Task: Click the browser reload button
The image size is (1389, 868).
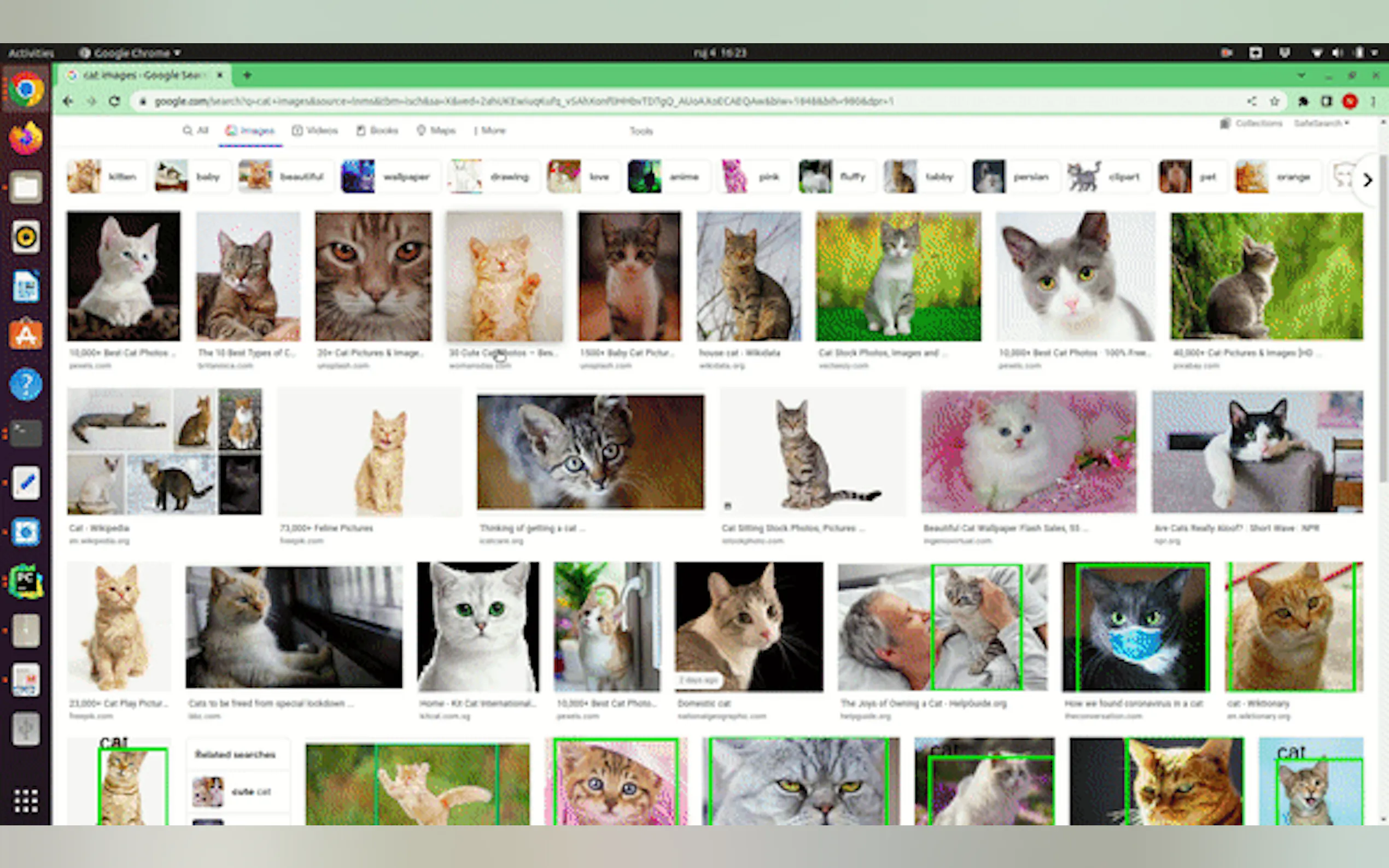Action: click(x=114, y=102)
